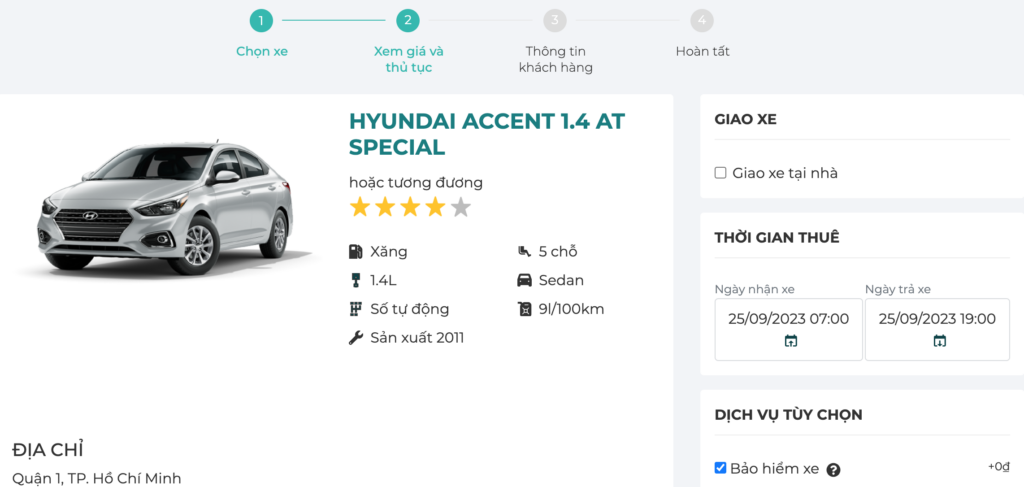The height and width of the screenshot is (487, 1024).
Task: Click the transmission icon beside Số tự động
Action: point(355,309)
